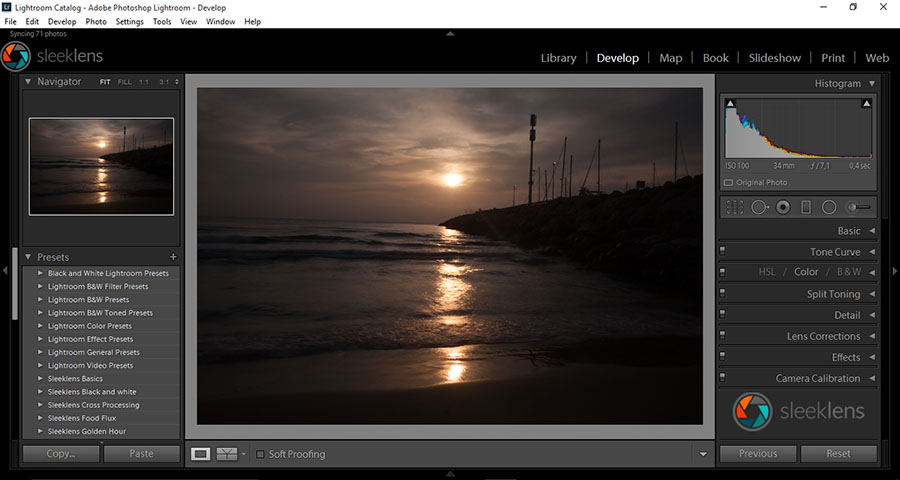Viewport: 900px width, 480px height.
Task: Toggle the Tone Curve panel switch
Action: [x=723, y=252]
